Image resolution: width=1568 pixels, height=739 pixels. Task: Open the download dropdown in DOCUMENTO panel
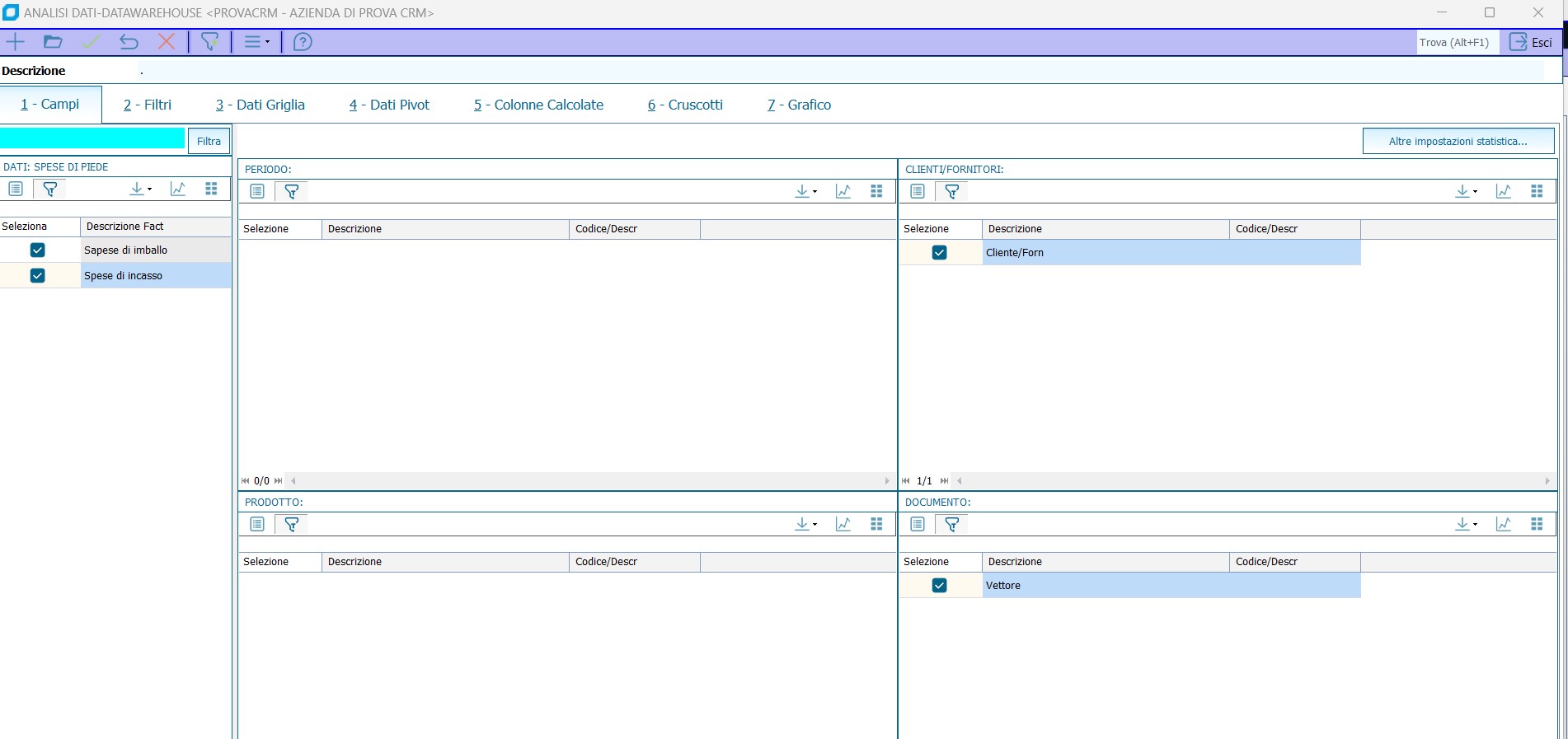[1466, 525]
